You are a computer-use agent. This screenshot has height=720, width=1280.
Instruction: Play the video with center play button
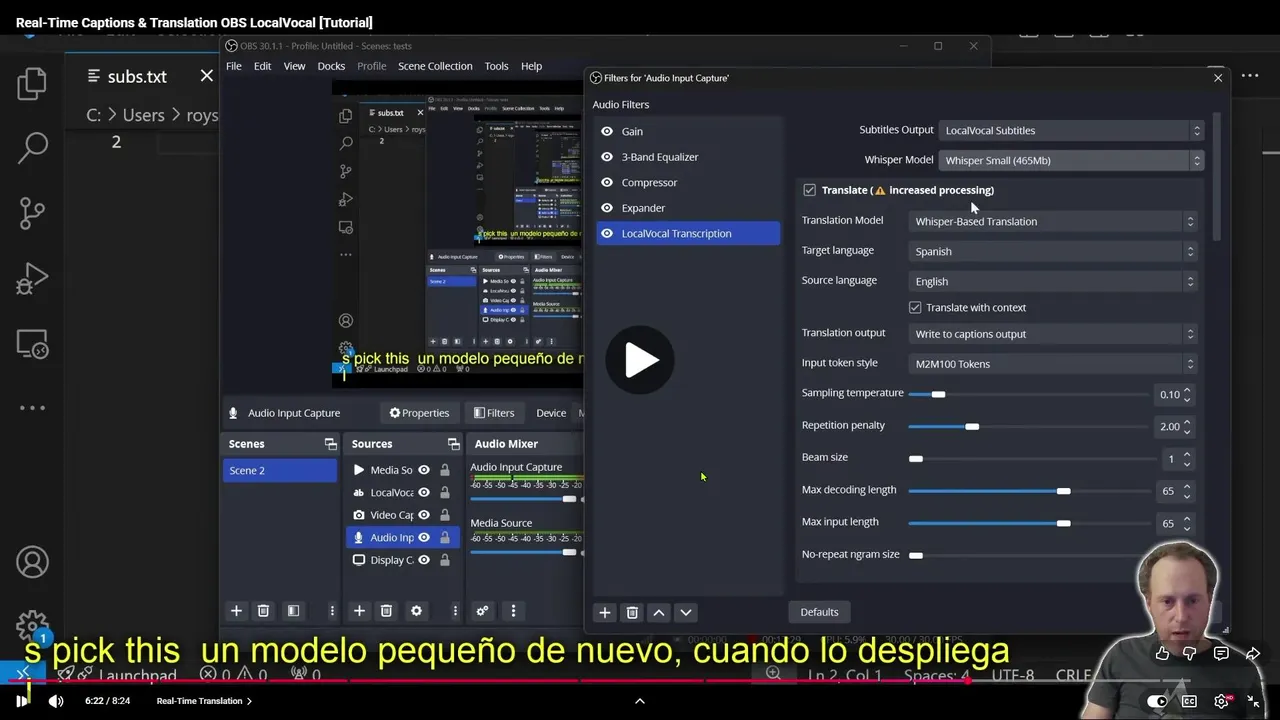640,360
